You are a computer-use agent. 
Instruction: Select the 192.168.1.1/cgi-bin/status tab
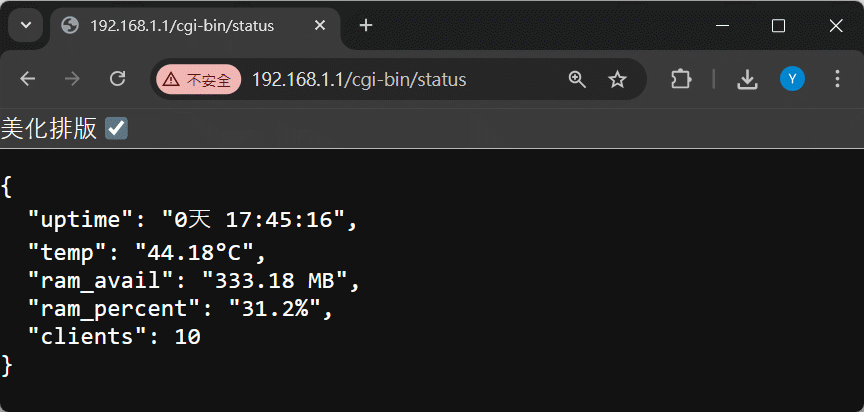click(x=180, y=26)
